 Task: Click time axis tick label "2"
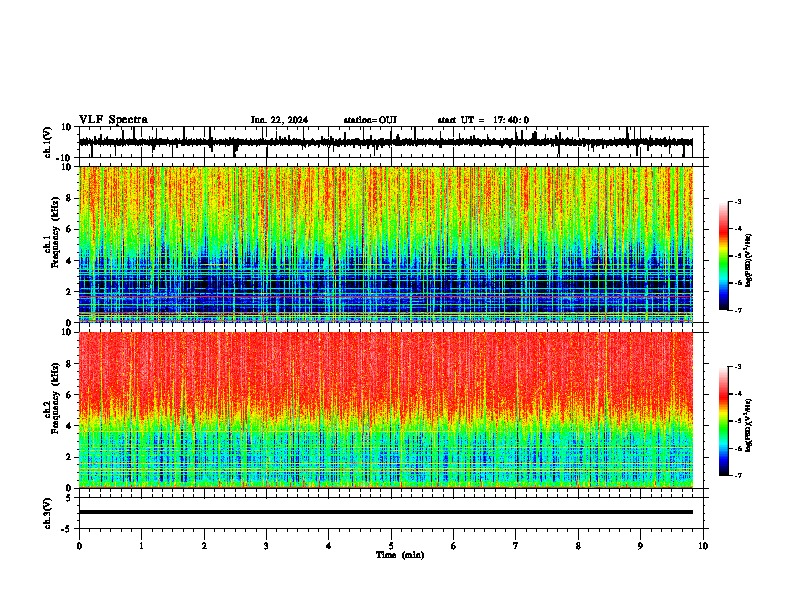click(204, 546)
